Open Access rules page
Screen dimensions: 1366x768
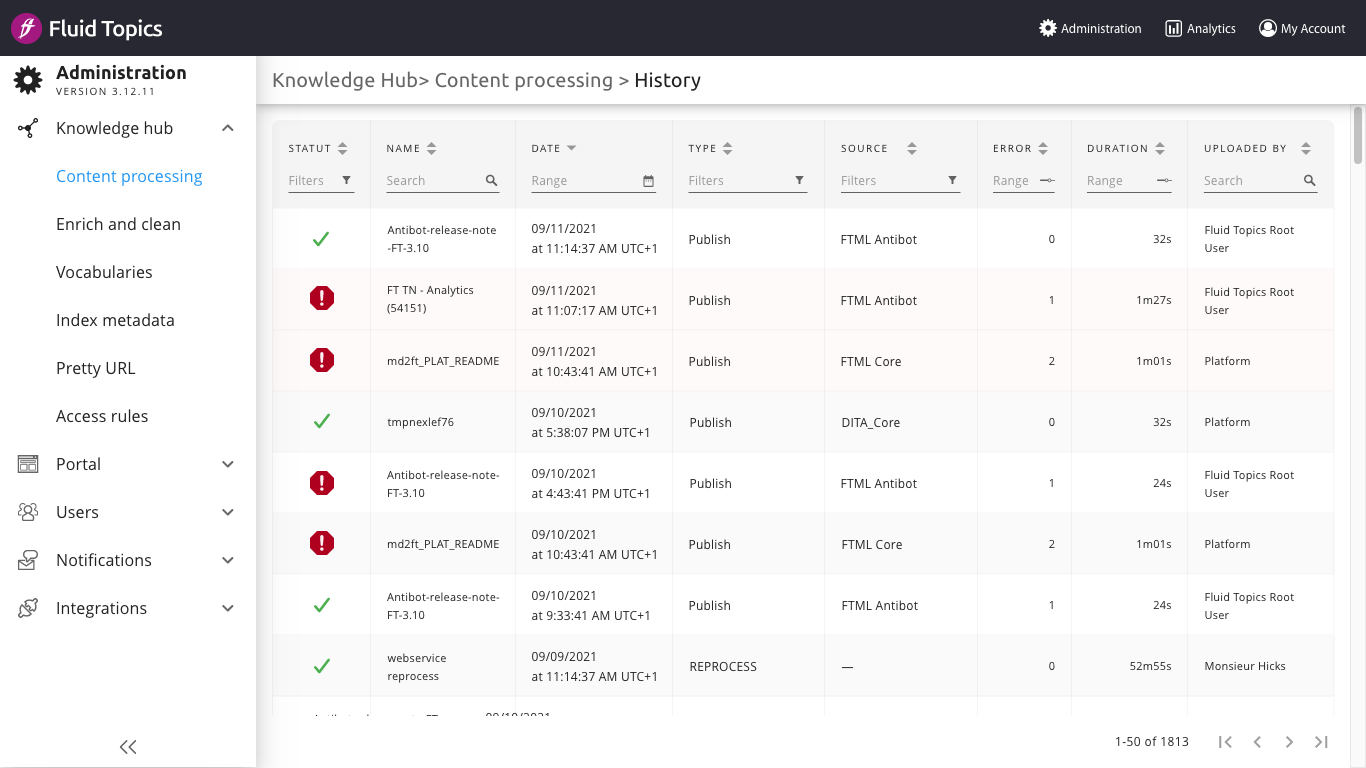(x=102, y=416)
